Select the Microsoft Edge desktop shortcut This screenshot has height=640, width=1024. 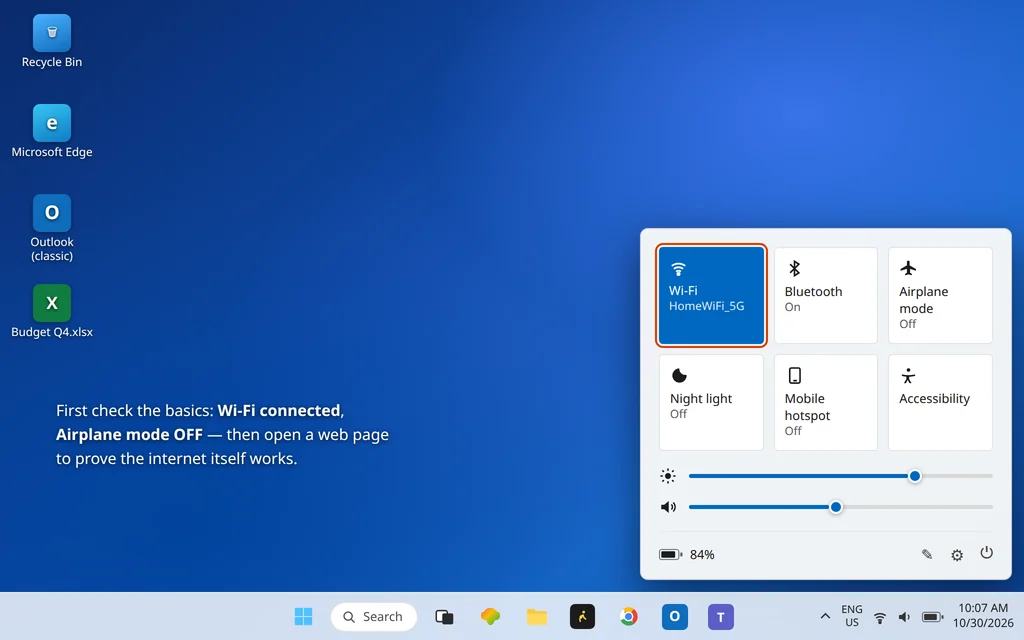[52, 131]
